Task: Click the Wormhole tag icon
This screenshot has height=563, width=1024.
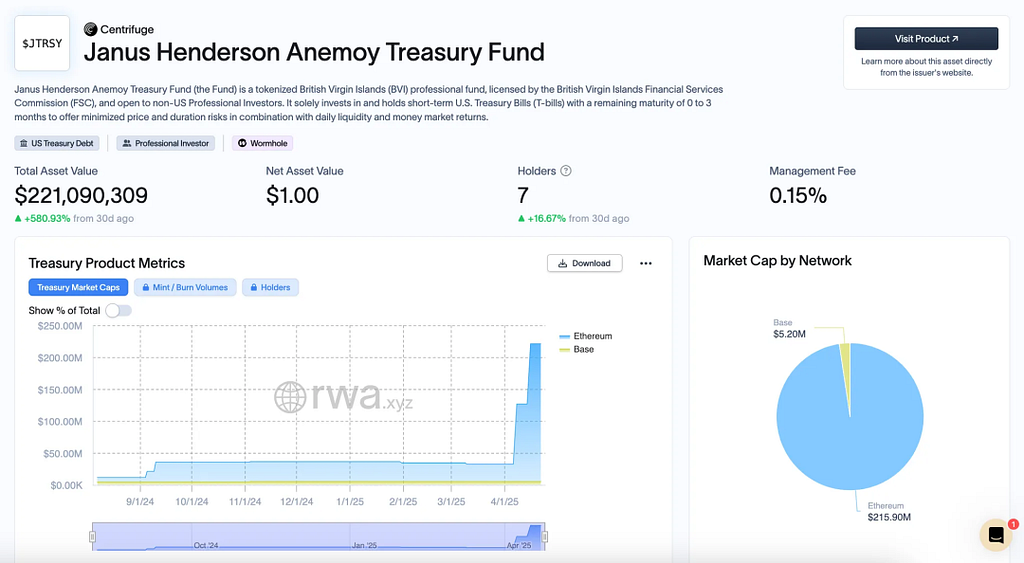Action: [x=242, y=143]
